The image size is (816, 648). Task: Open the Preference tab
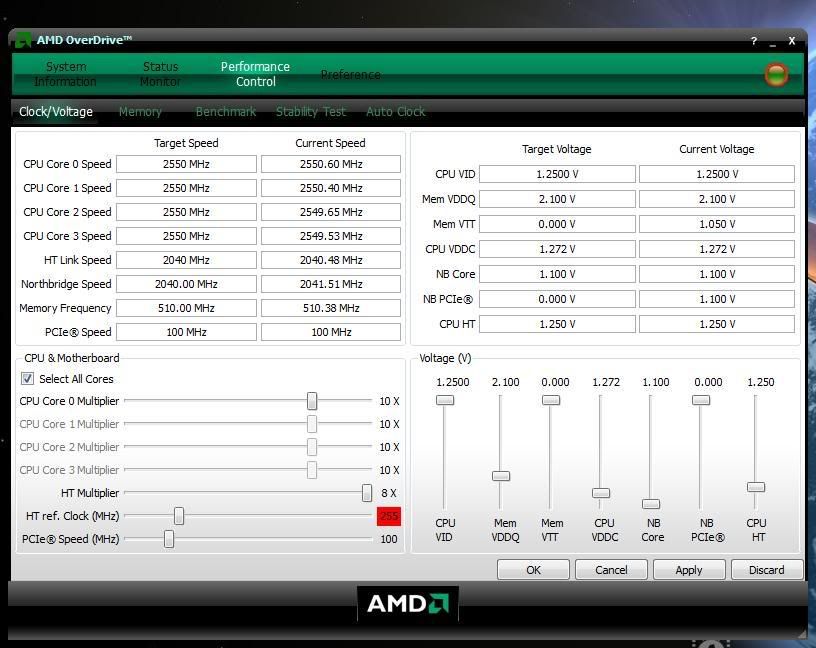(350, 75)
